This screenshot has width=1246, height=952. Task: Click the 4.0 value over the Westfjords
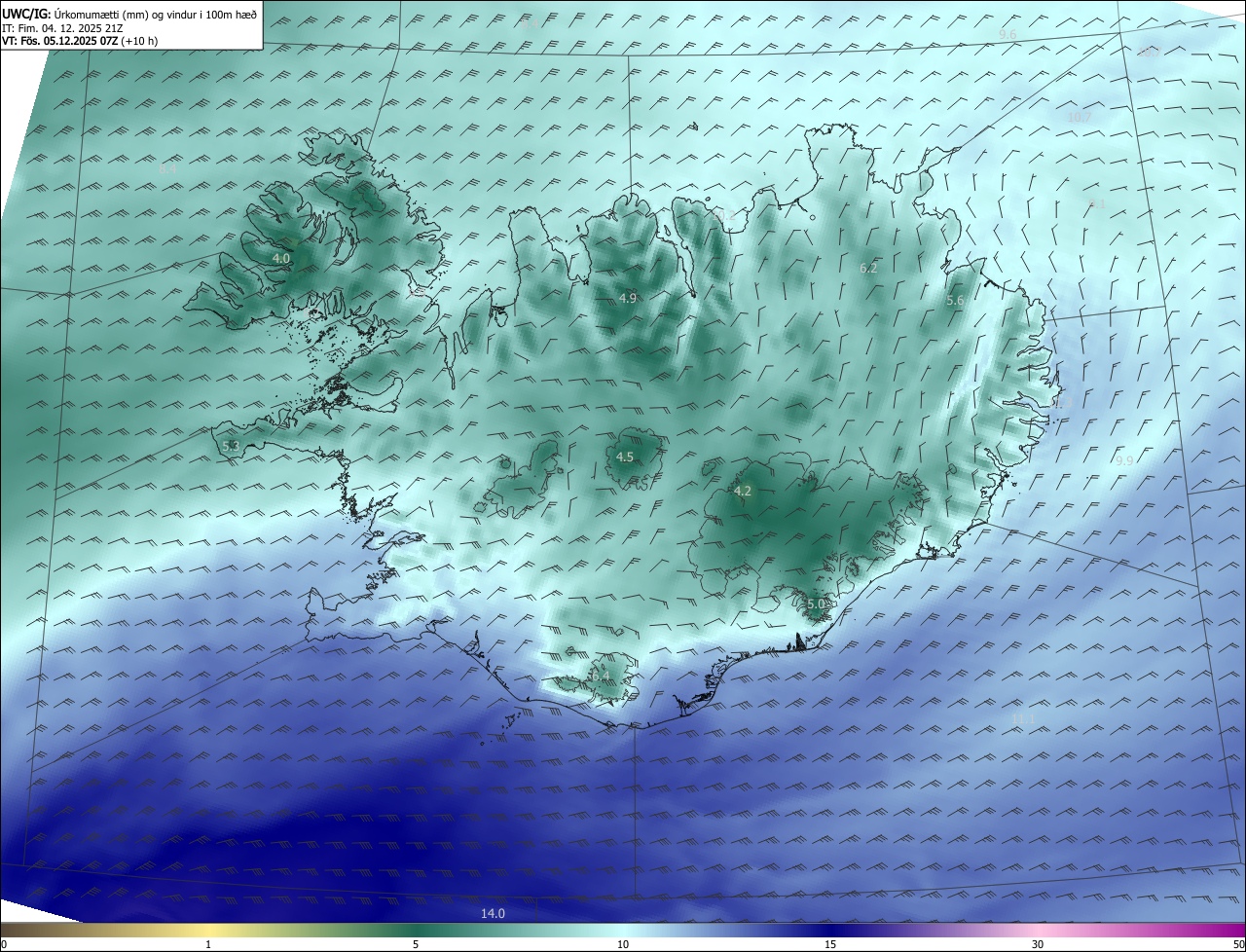(281, 258)
